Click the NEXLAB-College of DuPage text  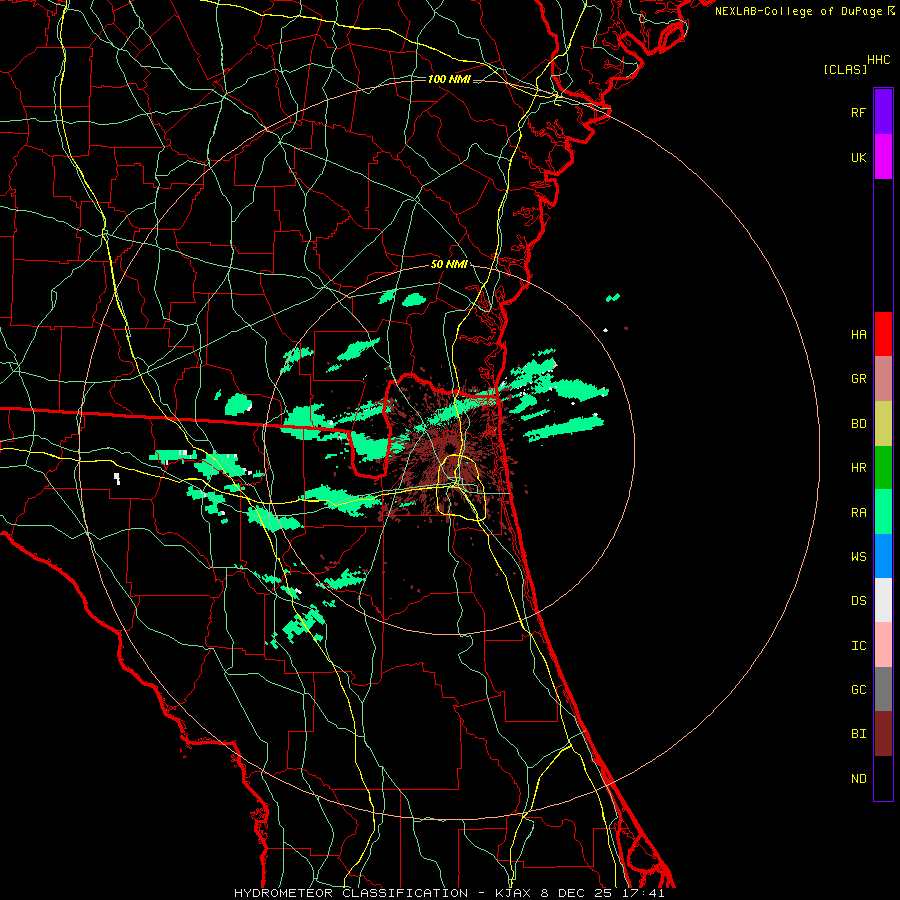pyautogui.click(x=799, y=11)
